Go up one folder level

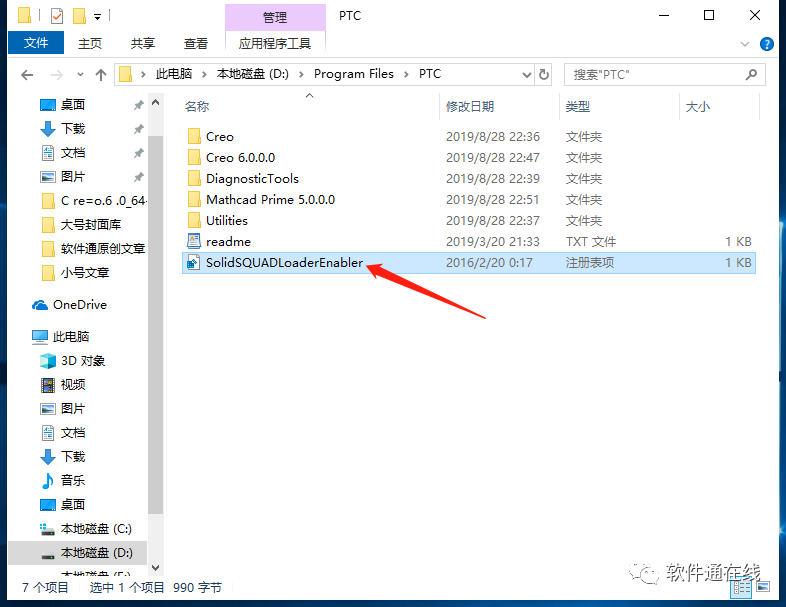(x=101, y=75)
